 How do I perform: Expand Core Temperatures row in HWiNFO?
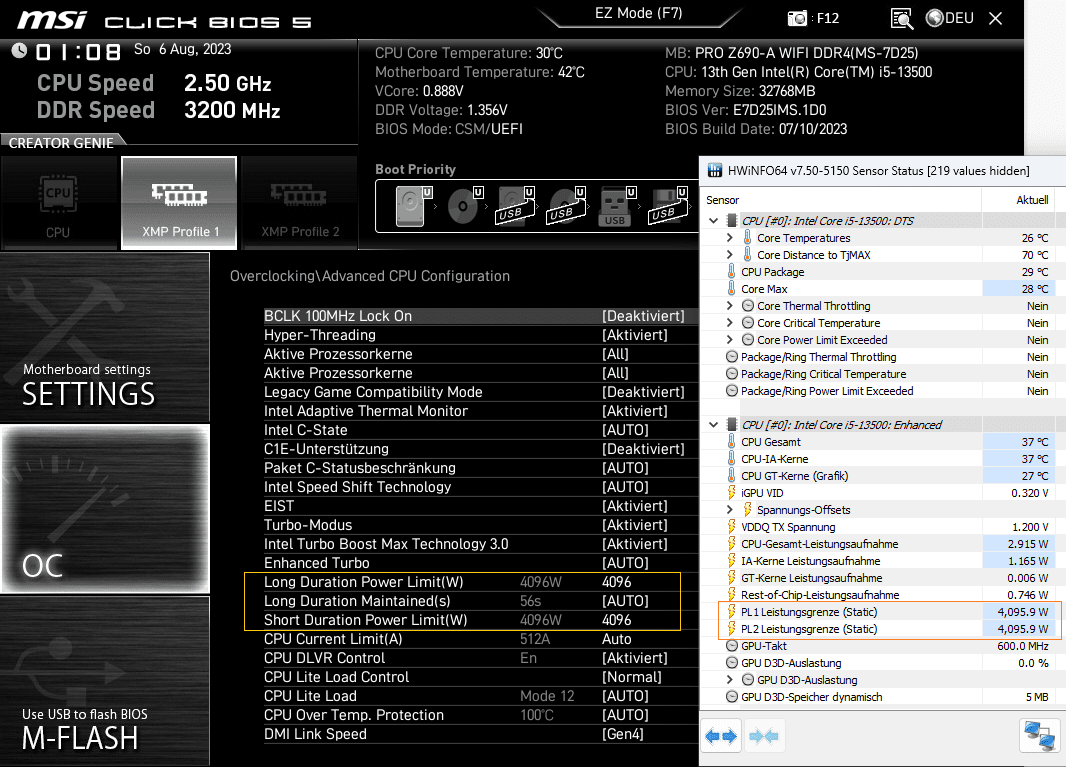729,237
